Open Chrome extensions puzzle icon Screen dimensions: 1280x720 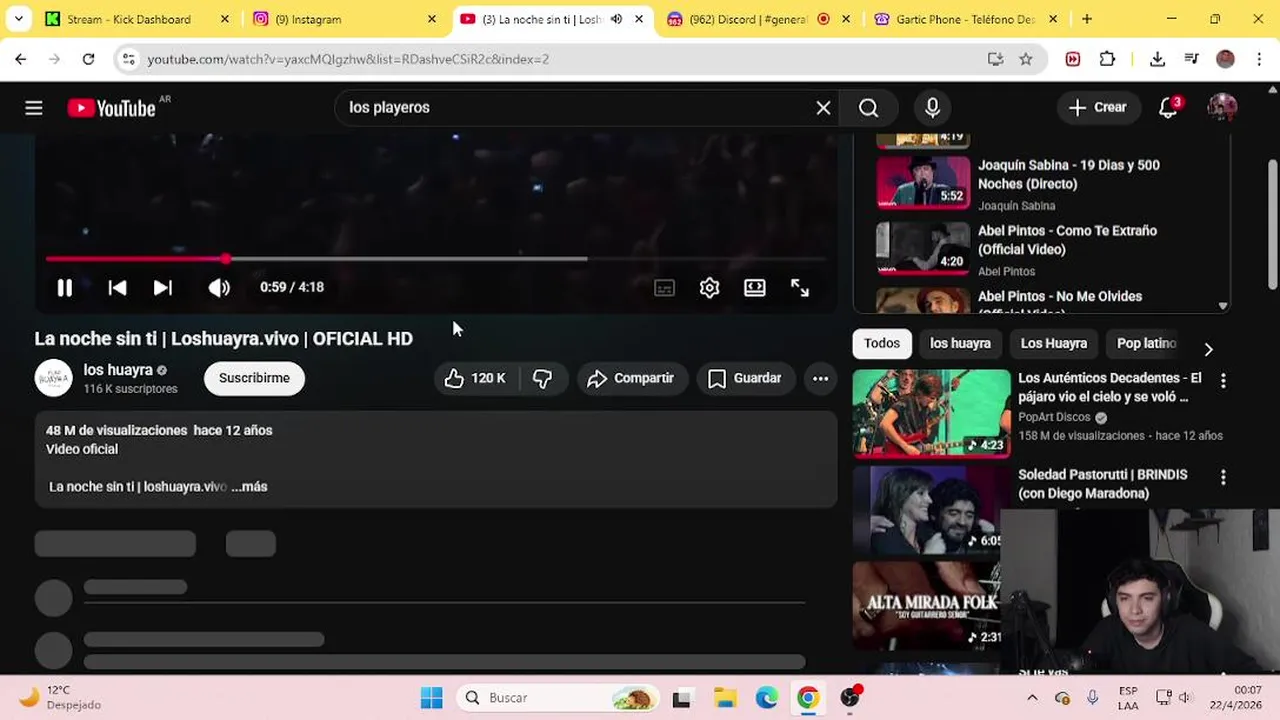1107,59
